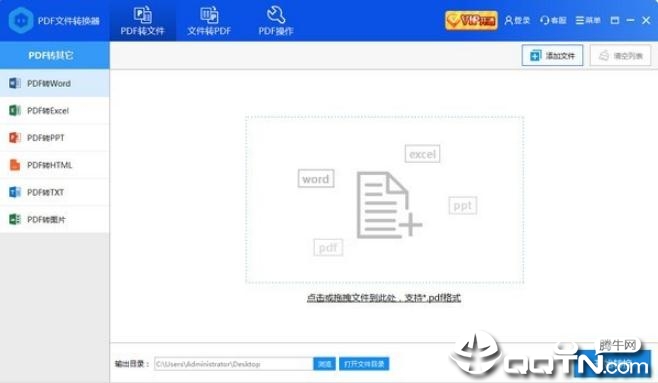This screenshot has width=658, height=383.
Task: Select the PDF转TXT sidebar option
Action: [55, 192]
